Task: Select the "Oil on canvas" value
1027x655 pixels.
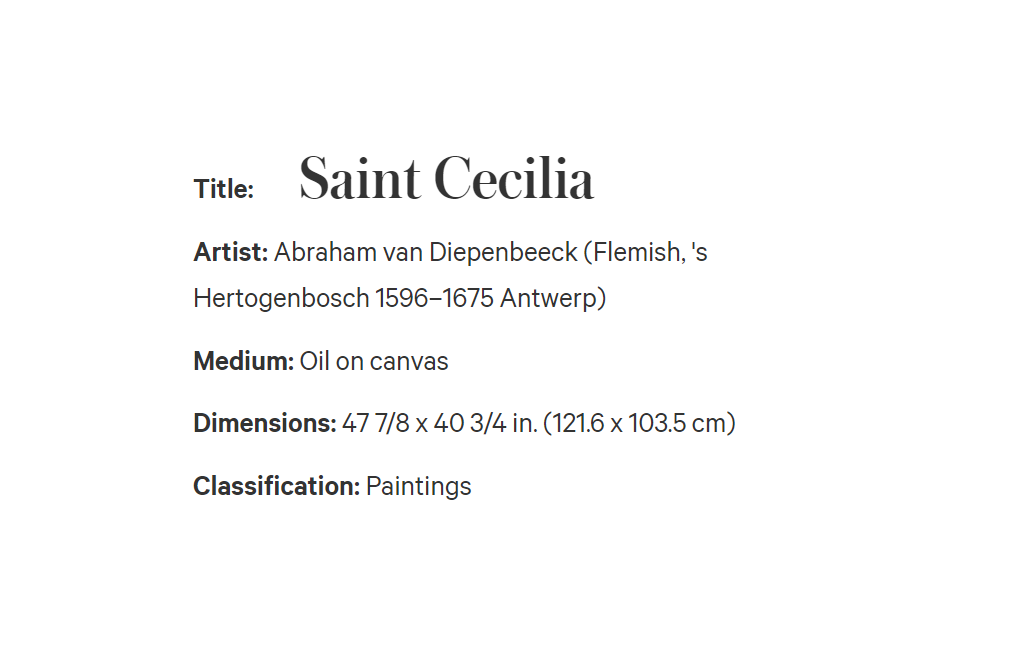Action: pos(374,362)
